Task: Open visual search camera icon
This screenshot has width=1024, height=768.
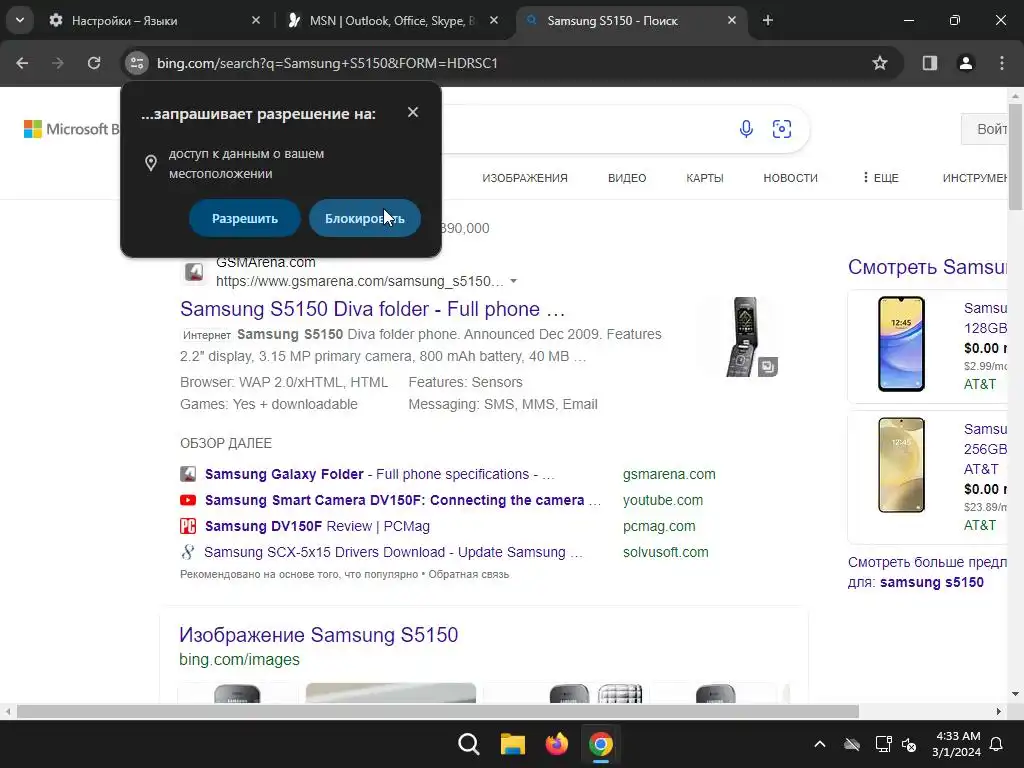Action: pos(782,129)
